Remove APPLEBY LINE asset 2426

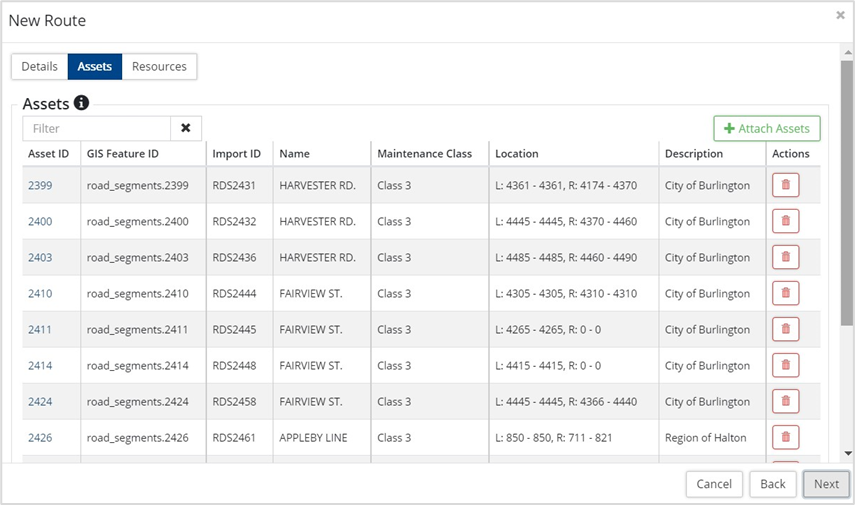tap(785, 438)
